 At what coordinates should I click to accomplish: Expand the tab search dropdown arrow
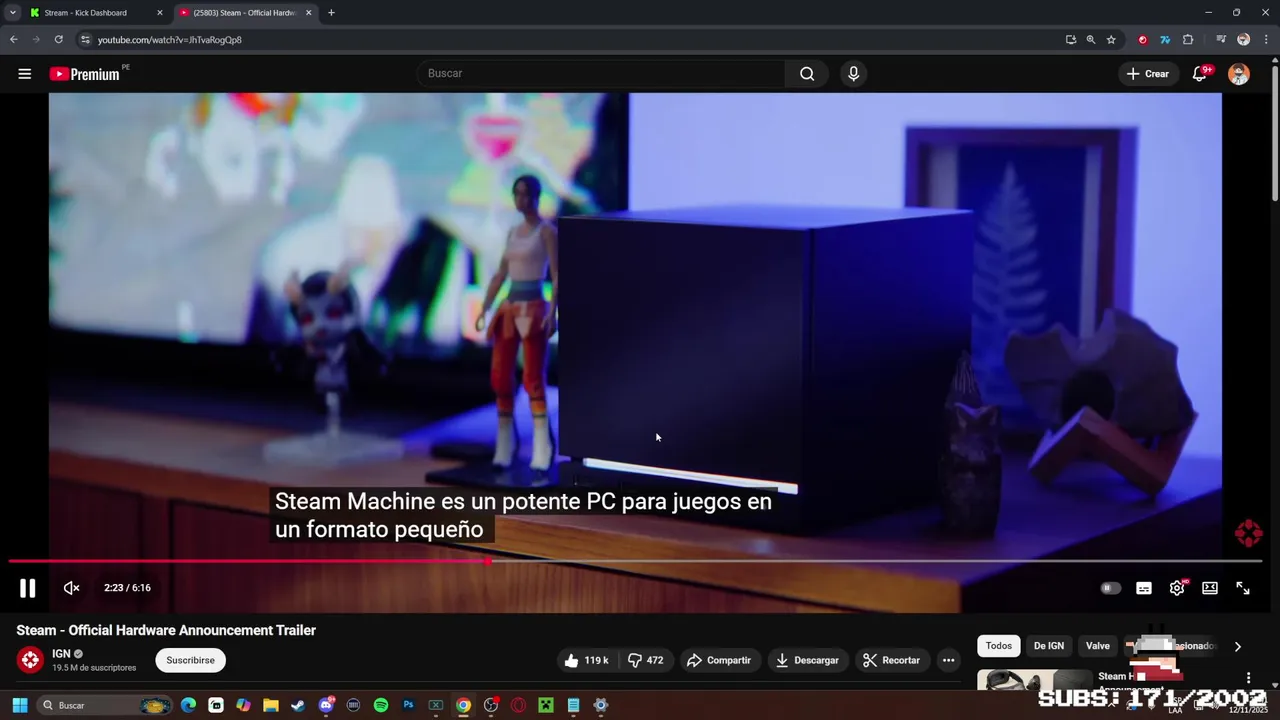click(x=12, y=13)
